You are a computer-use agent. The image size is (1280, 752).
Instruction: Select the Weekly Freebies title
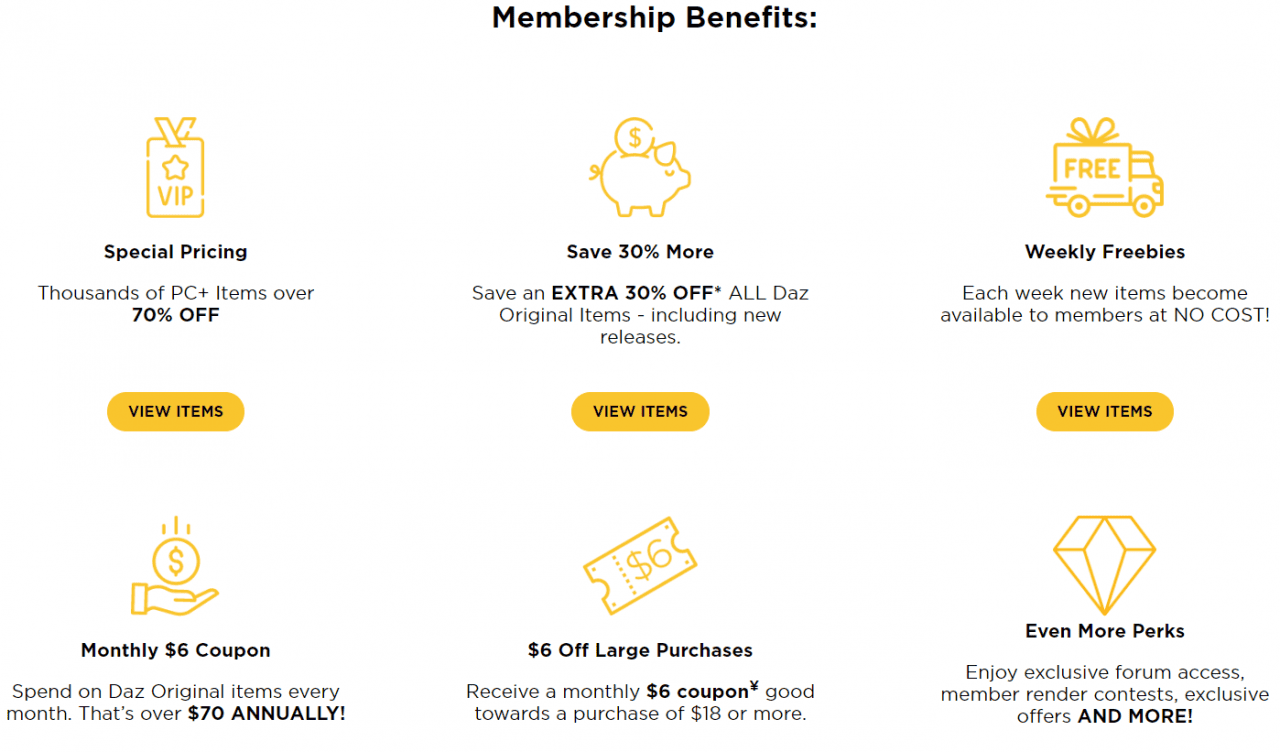point(1105,252)
